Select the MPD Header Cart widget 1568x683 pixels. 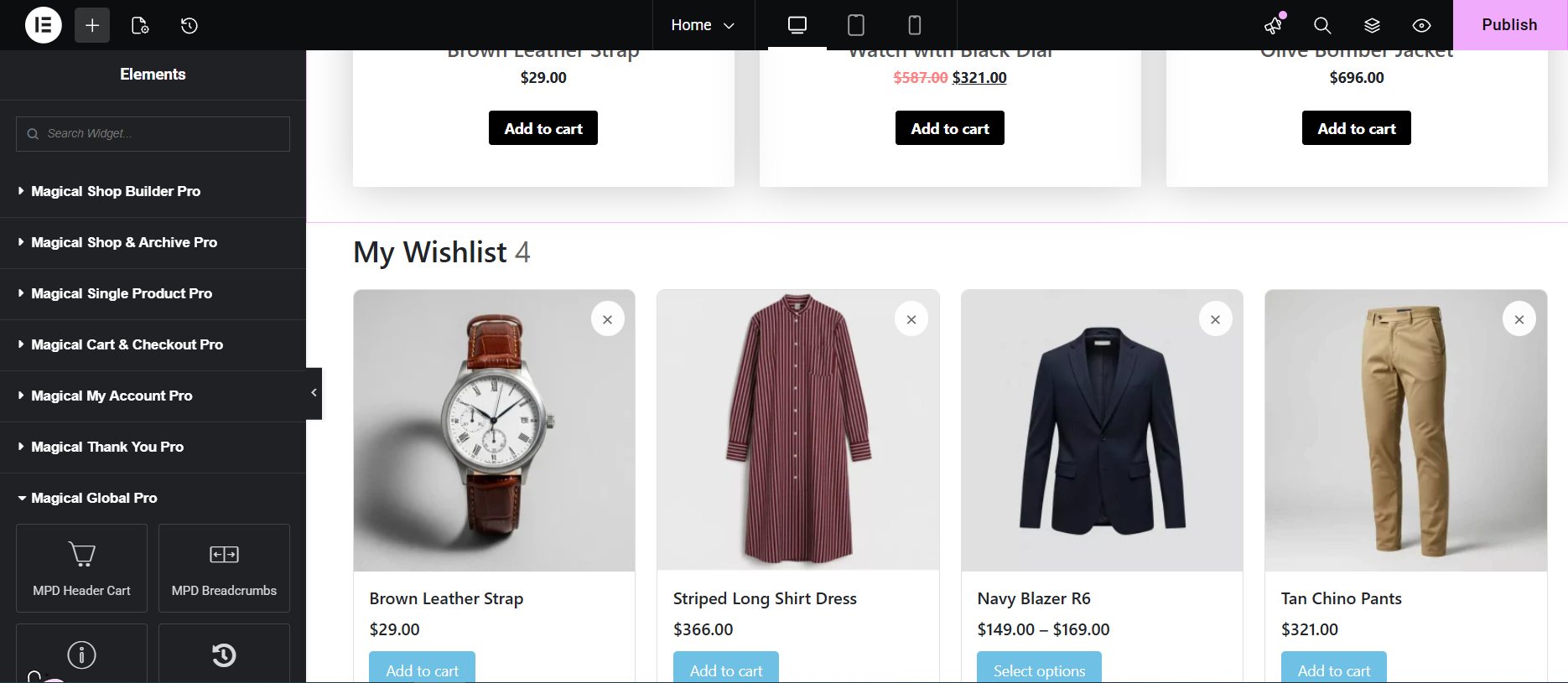tap(81, 568)
